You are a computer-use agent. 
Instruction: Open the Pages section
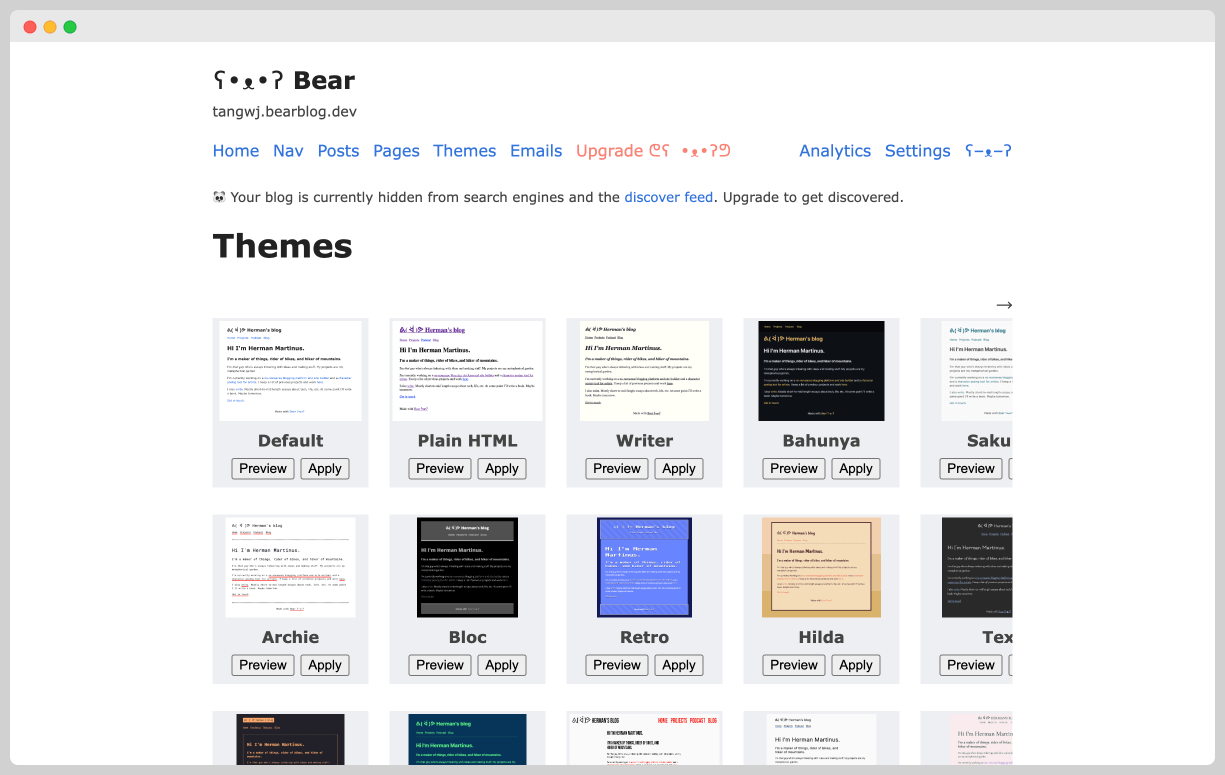point(396,151)
